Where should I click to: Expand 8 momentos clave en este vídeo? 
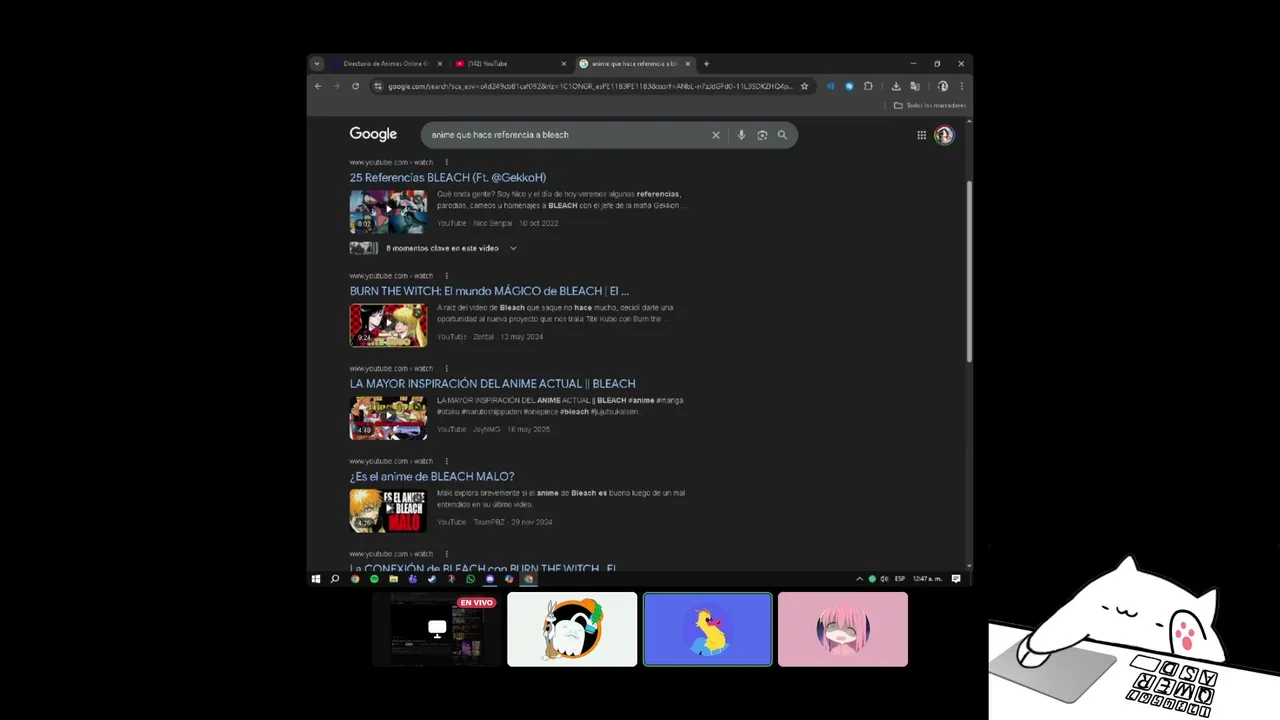tap(433, 248)
